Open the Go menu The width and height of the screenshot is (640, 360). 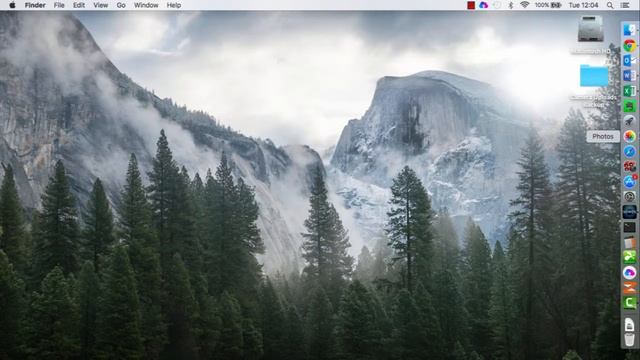[121, 5]
